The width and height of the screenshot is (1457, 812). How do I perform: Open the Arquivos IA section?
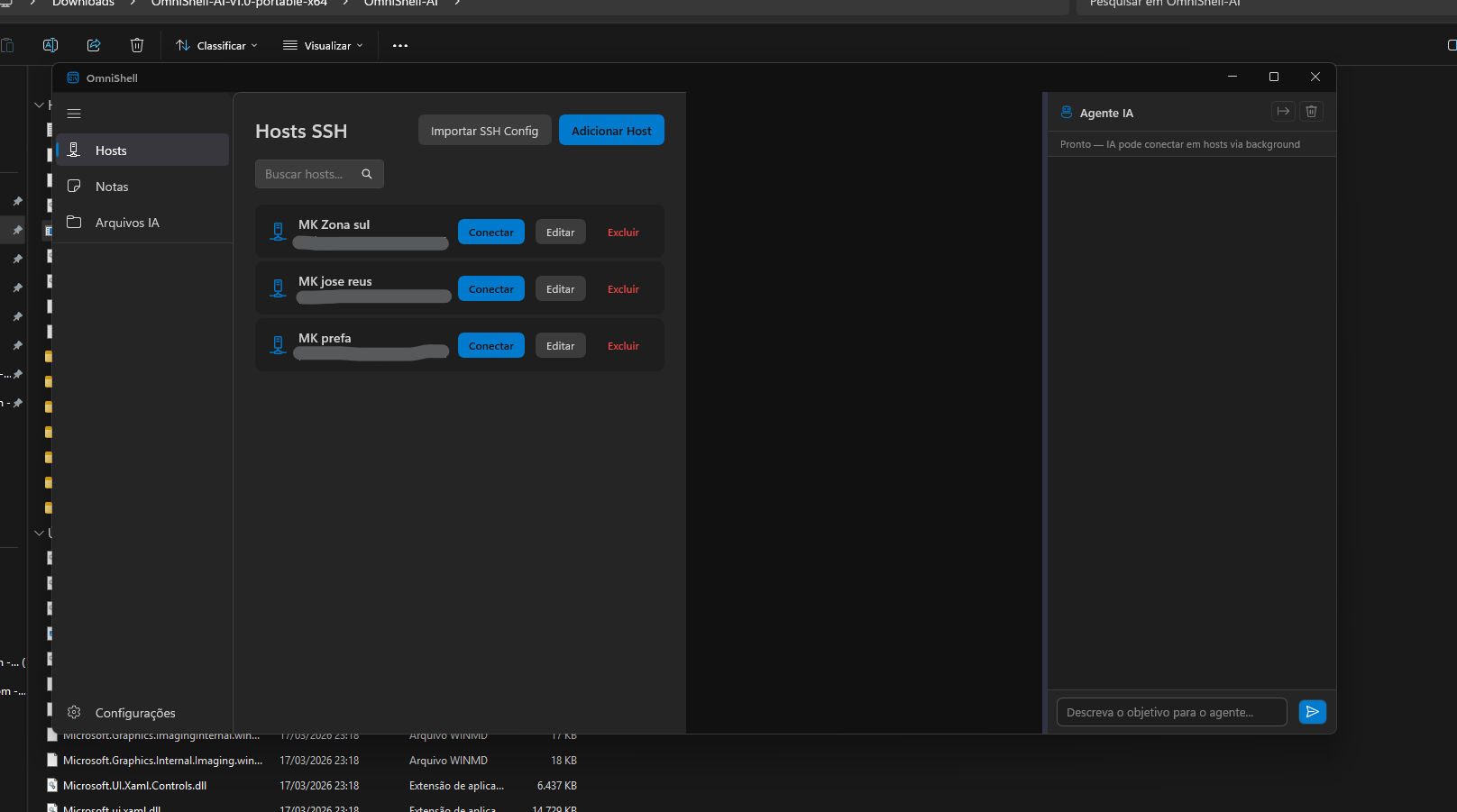127,222
